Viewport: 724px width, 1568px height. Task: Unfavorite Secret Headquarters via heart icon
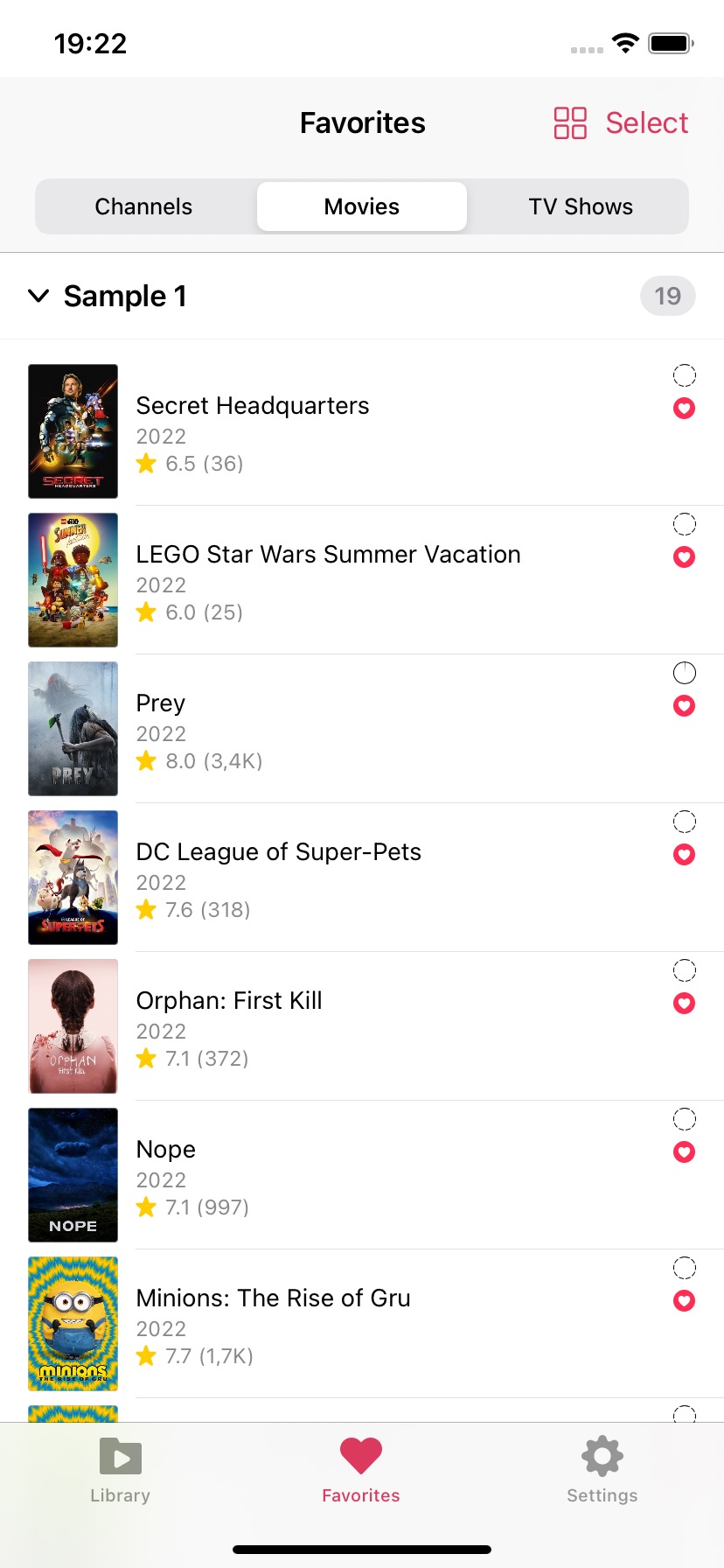click(684, 409)
